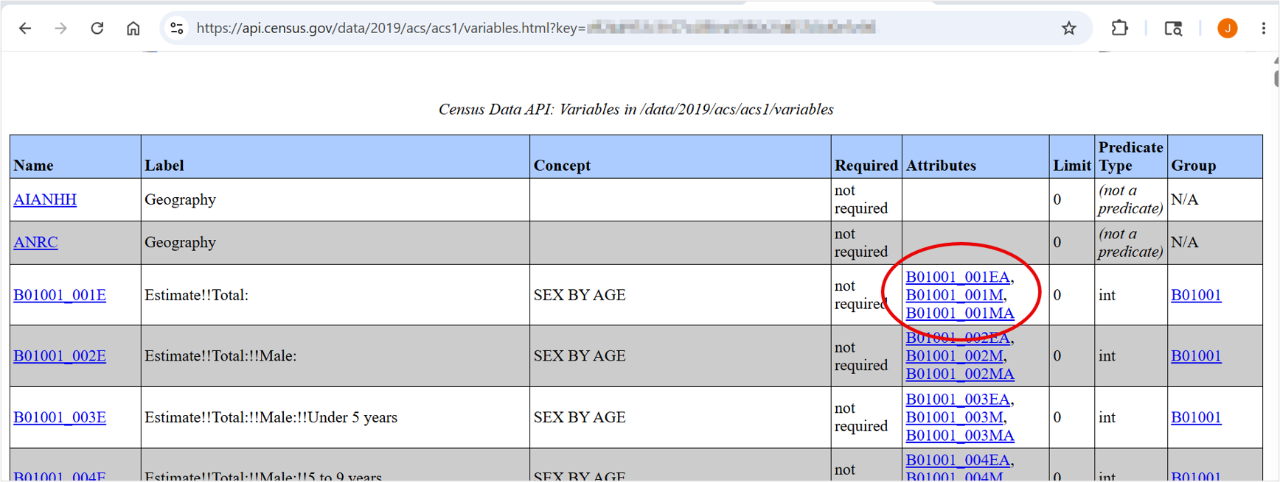Screen dimensions: 1280x482
Task: Click Geography label in AIANHH row
Action: tap(180, 200)
